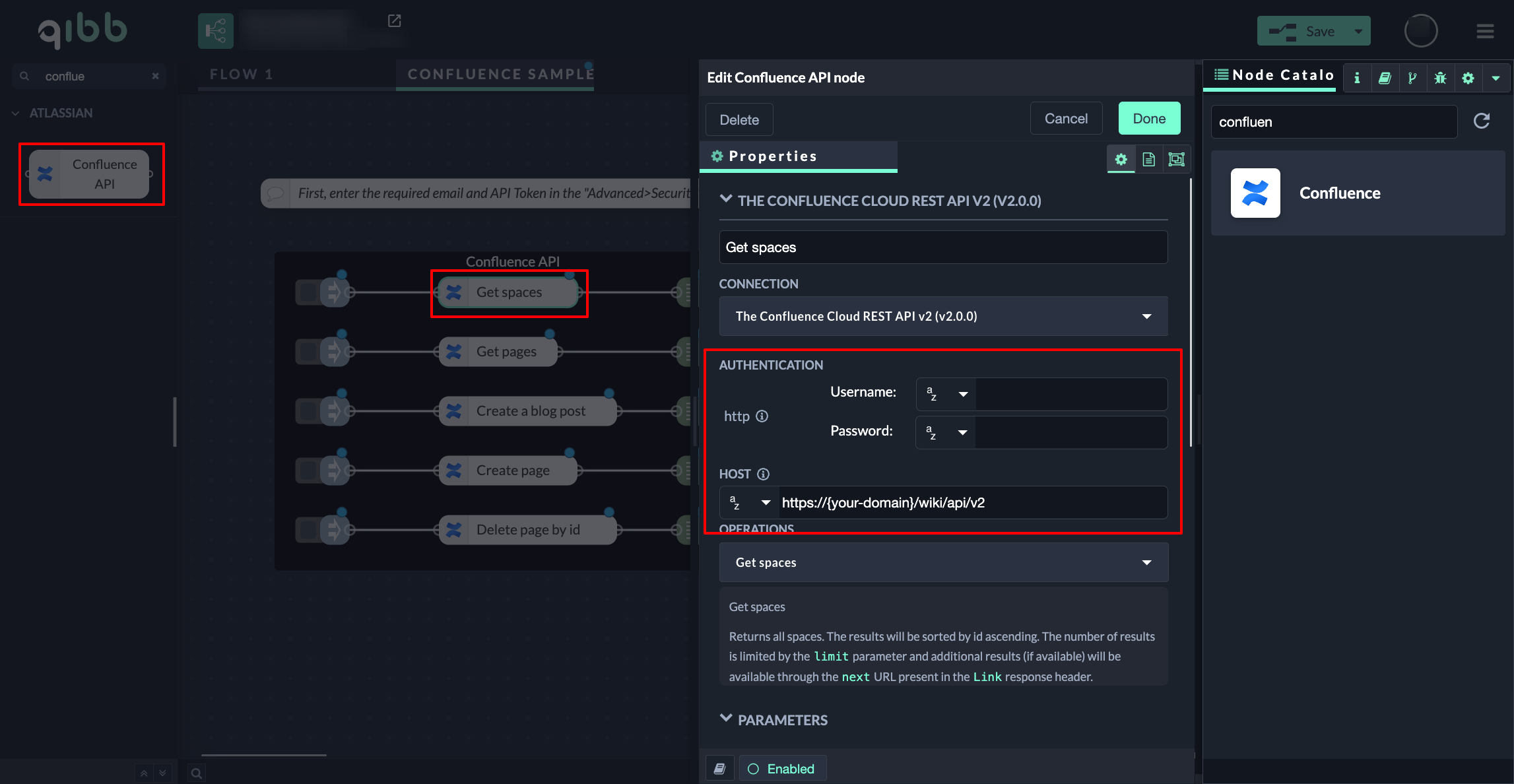
Task: Open the debug messages bug icon
Action: (x=1440, y=78)
